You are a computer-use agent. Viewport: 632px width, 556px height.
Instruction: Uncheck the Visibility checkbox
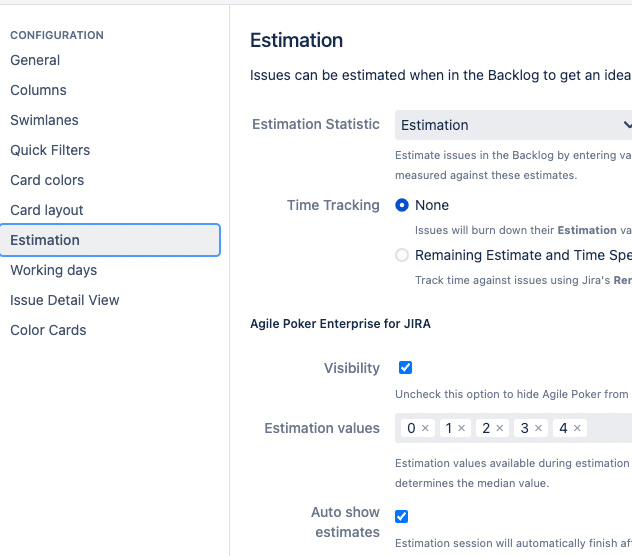405,367
